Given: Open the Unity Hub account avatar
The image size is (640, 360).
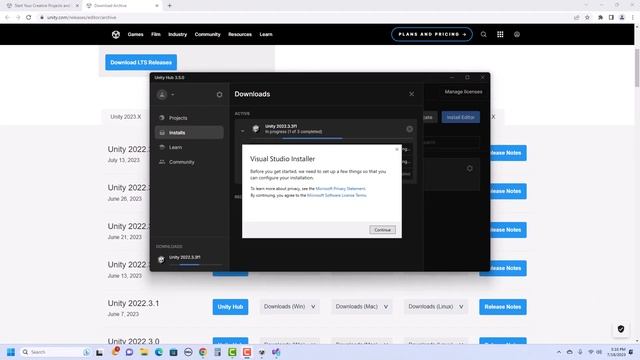Looking at the screenshot, I should 162,95.
